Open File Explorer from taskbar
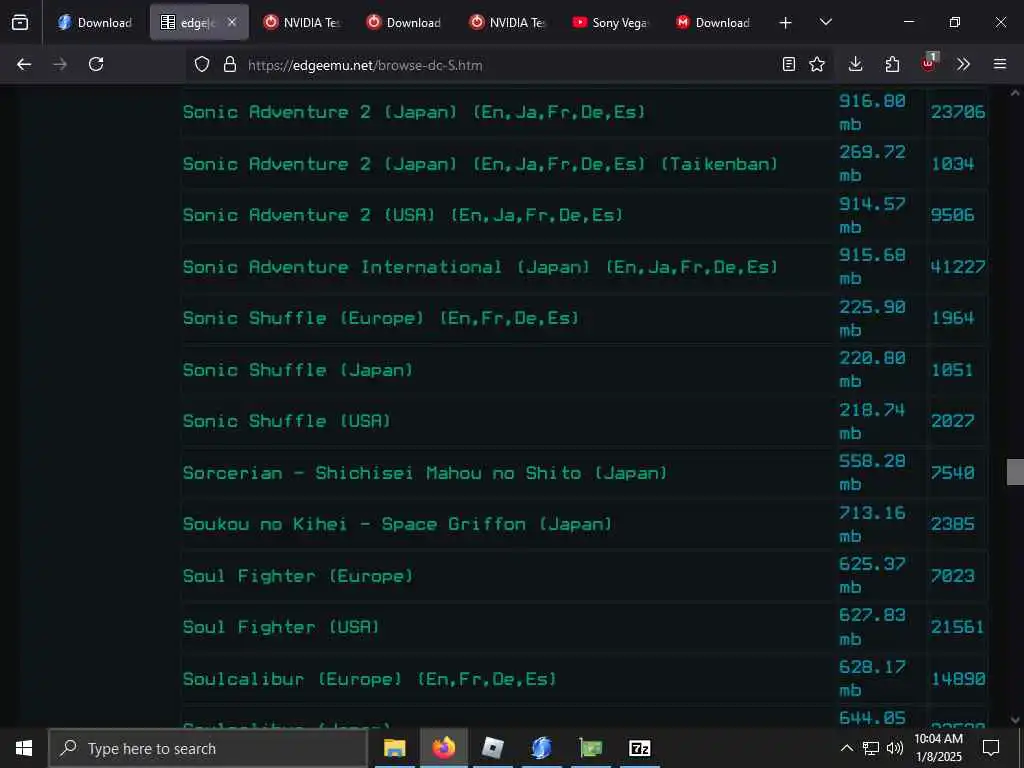This screenshot has height=768, width=1024. tap(394, 748)
